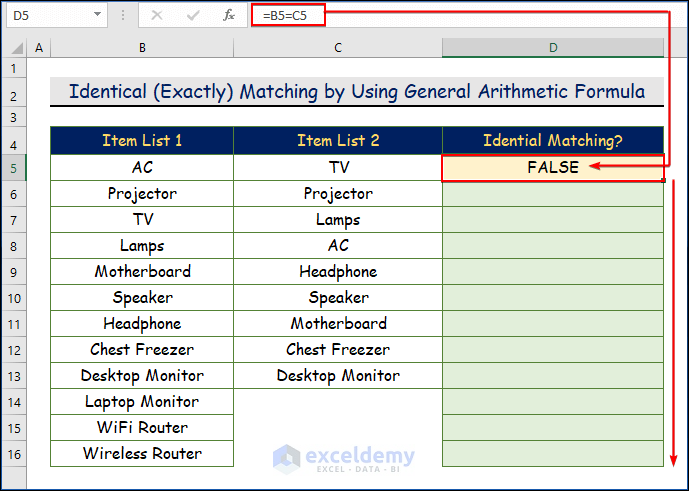Click the FALSE result cell
The image size is (689, 491).
(x=552, y=168)
